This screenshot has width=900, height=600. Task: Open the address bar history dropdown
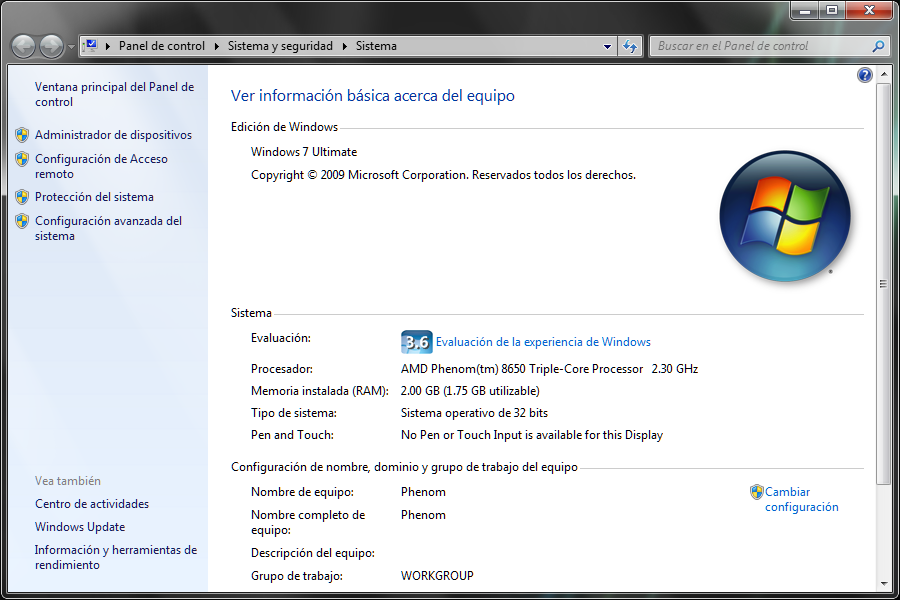pyautogui.click(x=607, y=47)
